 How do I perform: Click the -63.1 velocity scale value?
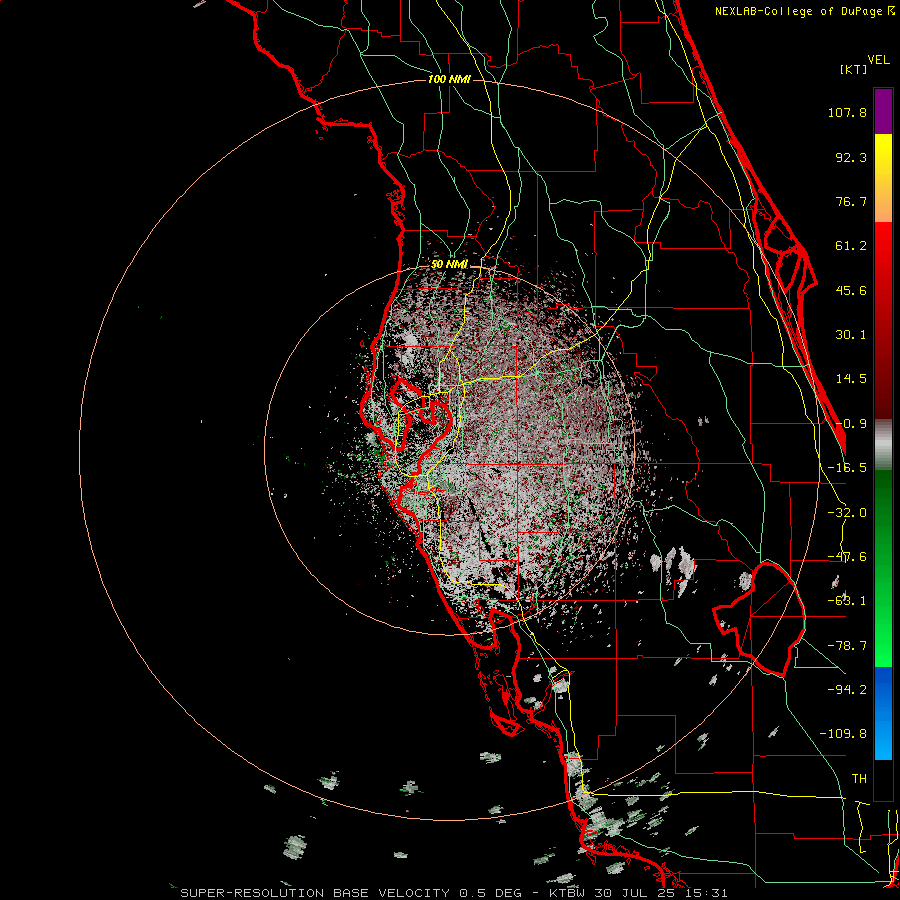click(x=847, y=600)
